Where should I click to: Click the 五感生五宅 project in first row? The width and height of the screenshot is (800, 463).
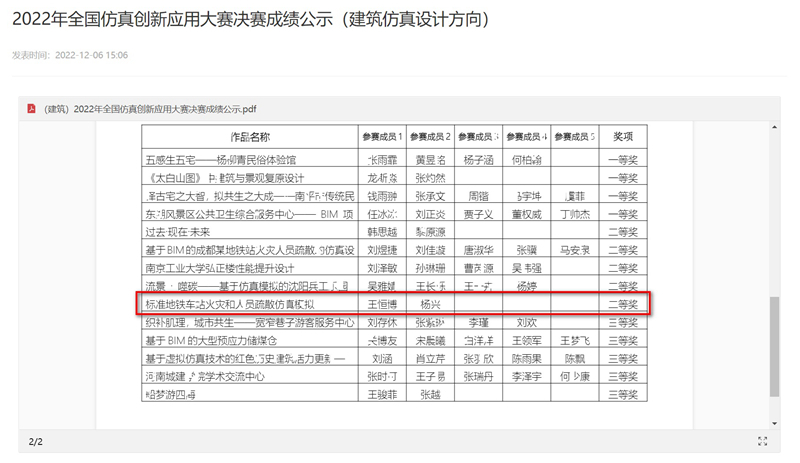click(x=220, y=159)
